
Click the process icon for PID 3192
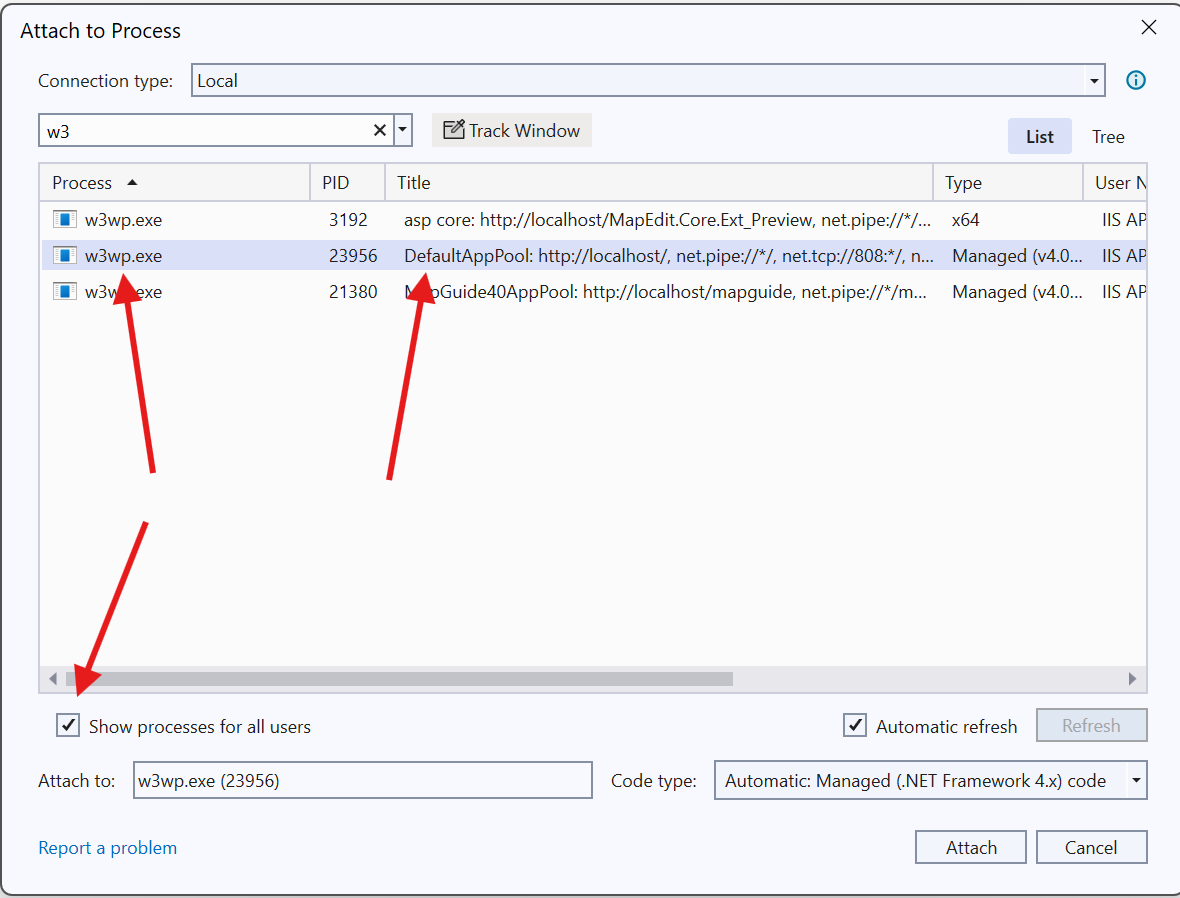65,219
